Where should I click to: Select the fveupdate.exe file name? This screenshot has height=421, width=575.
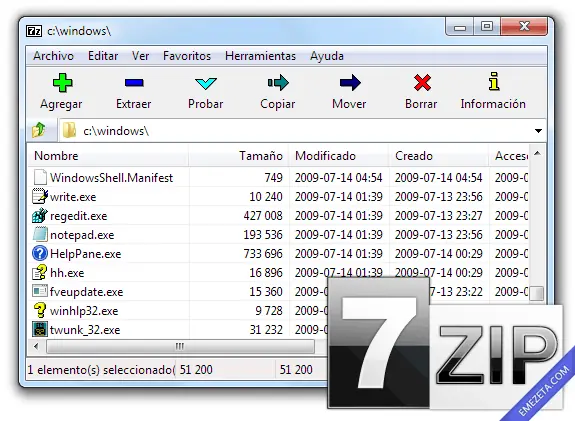87,292
